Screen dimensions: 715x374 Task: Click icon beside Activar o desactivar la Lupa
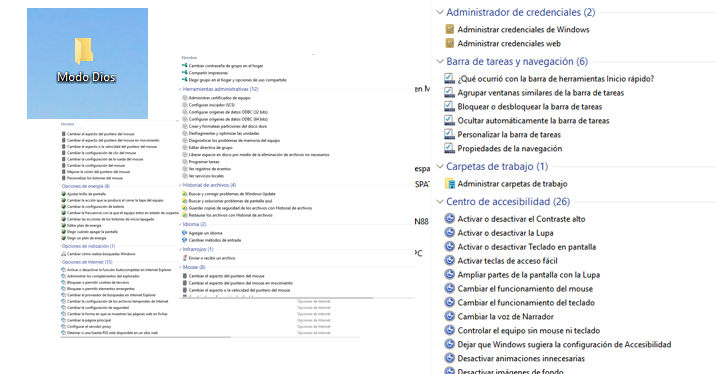[x=450, y=233]
